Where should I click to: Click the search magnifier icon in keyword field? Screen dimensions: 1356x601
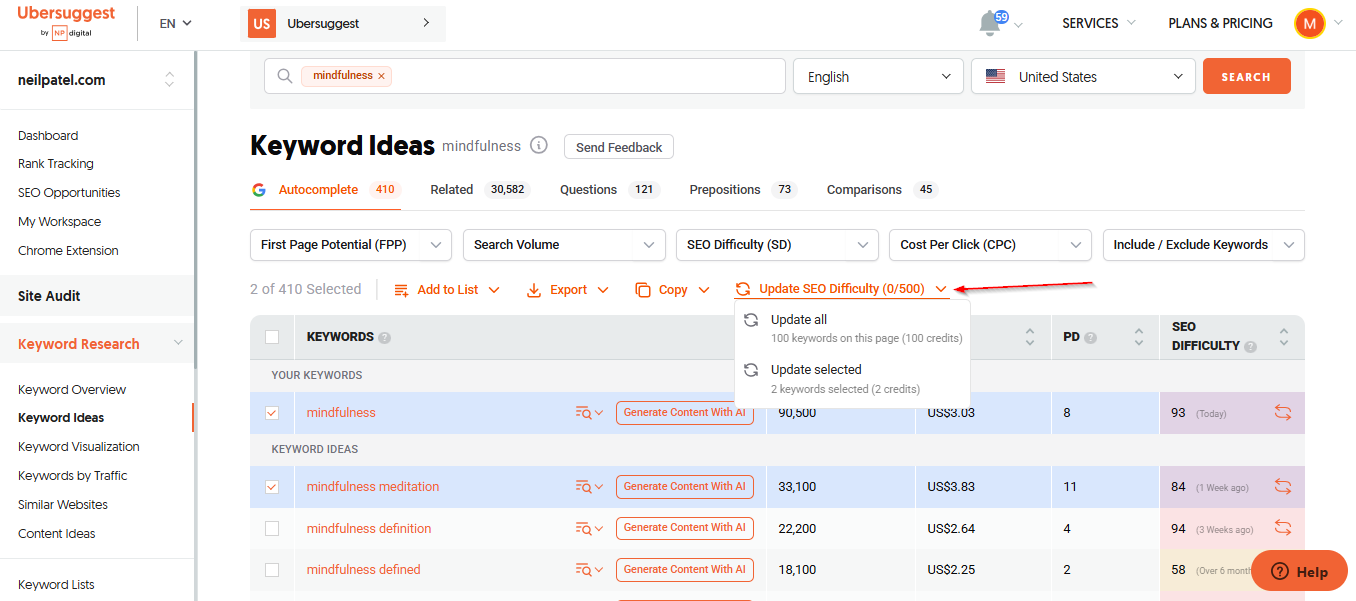pyautogui.click(x=285, y=76)
